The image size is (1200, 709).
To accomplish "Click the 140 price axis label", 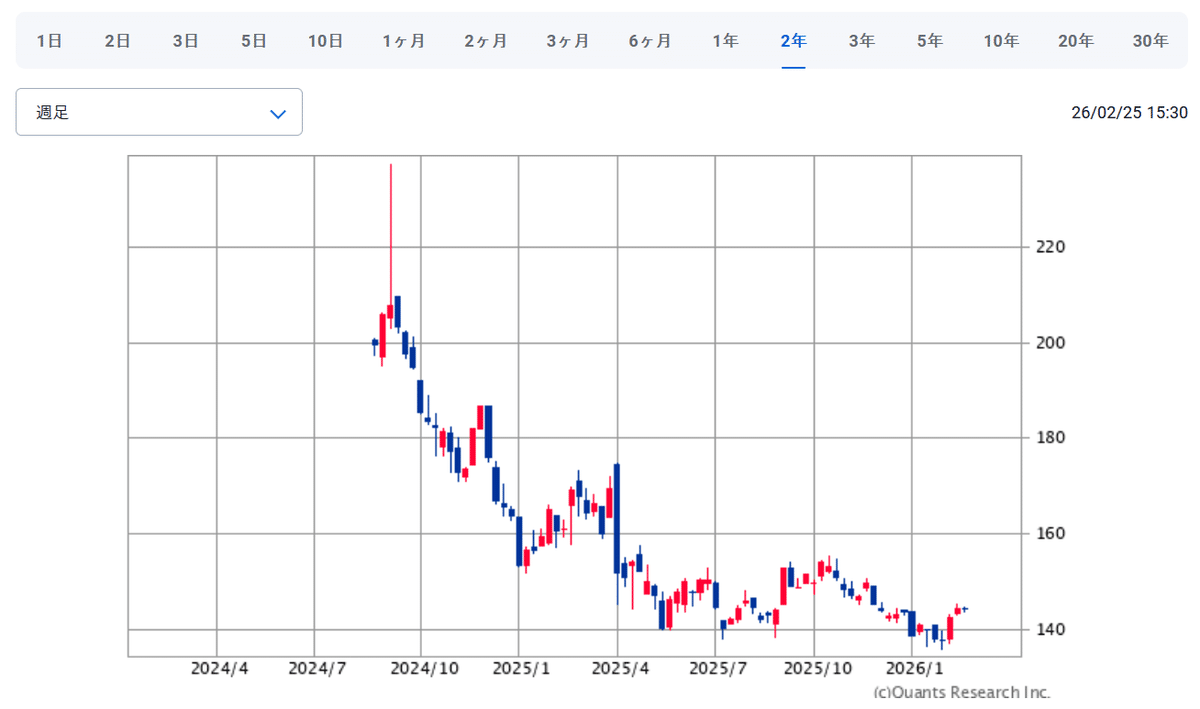I will (1050, 630).
